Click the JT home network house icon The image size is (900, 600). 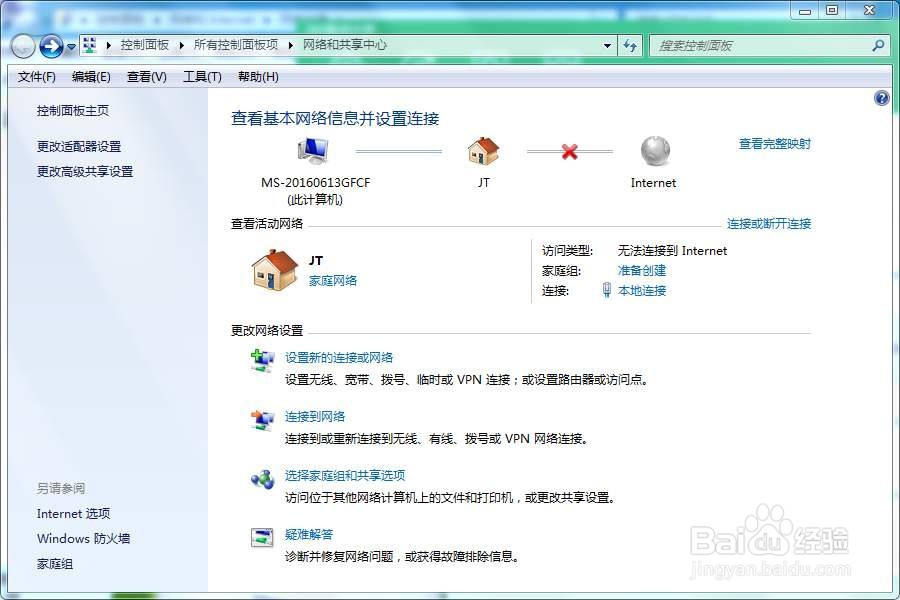tap(483, 150)
